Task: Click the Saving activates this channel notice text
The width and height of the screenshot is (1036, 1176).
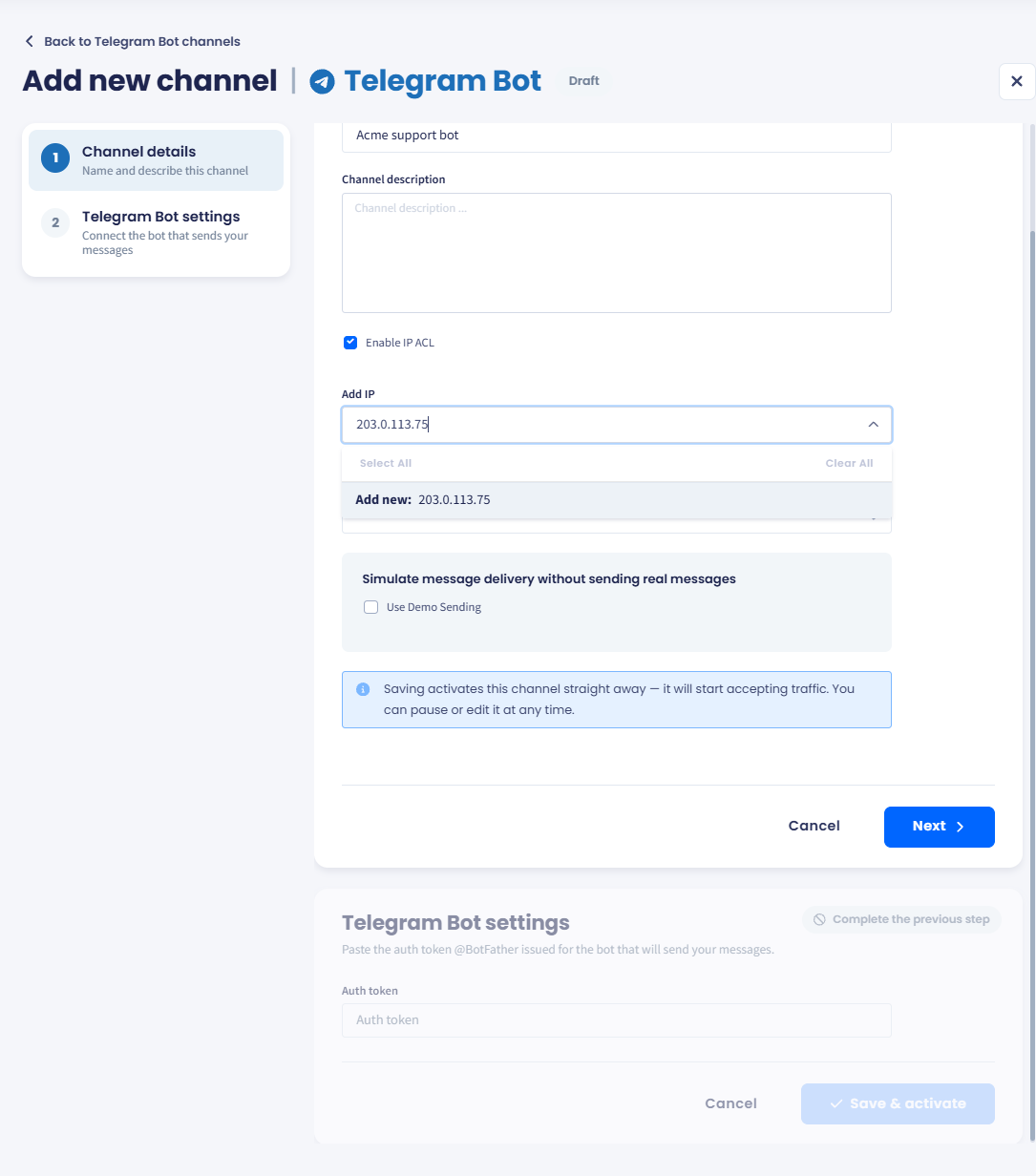Action: coord(619,700)
